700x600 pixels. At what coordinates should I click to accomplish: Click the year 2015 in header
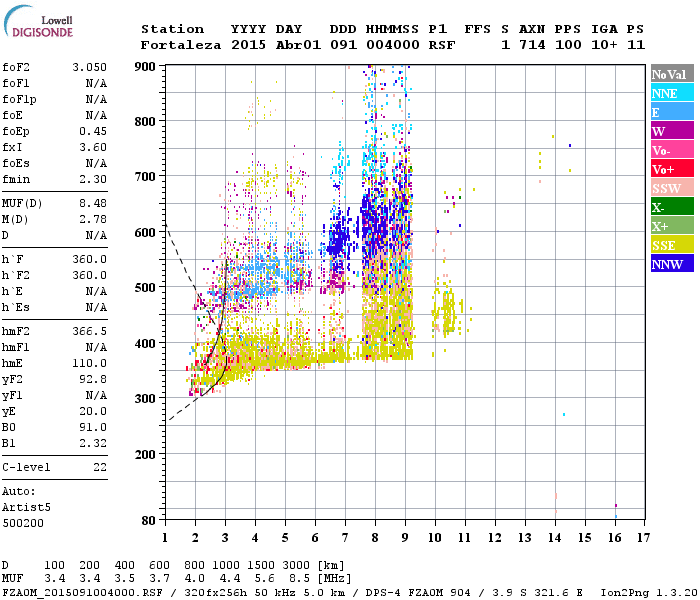(248, 45)
